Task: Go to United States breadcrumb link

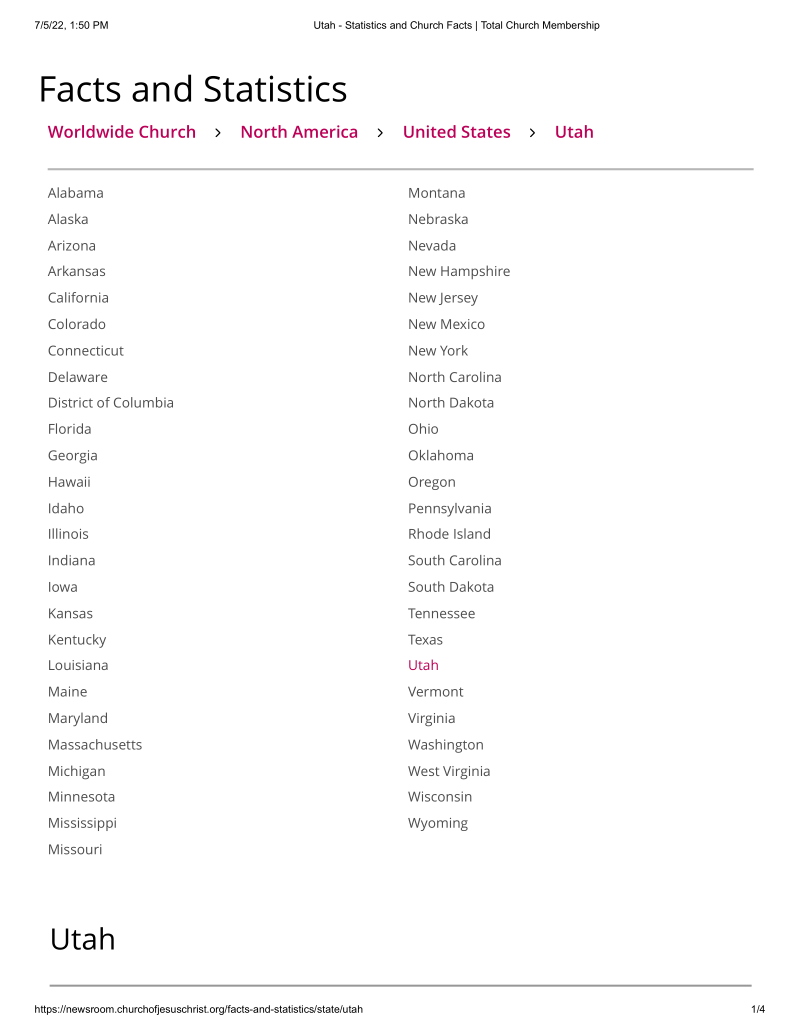Action: point(456,132)
